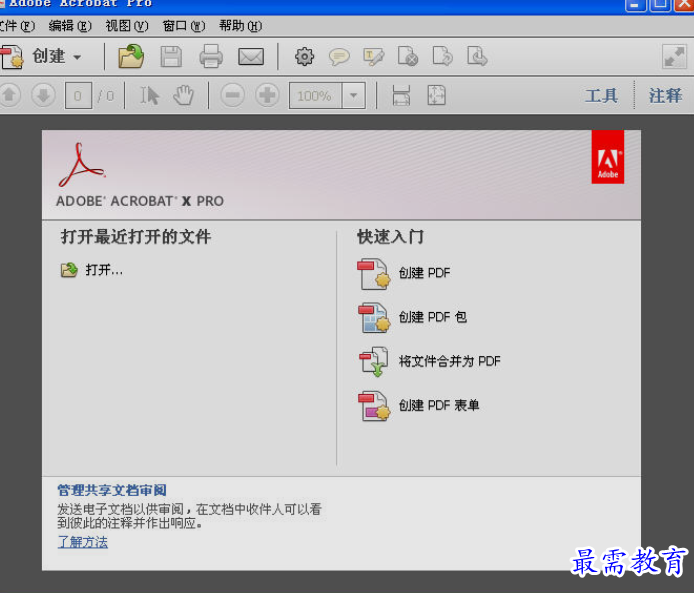The height and width of the screenshot is (593, 694).
Task: Click the delete page icon
Action: [408, 56]
